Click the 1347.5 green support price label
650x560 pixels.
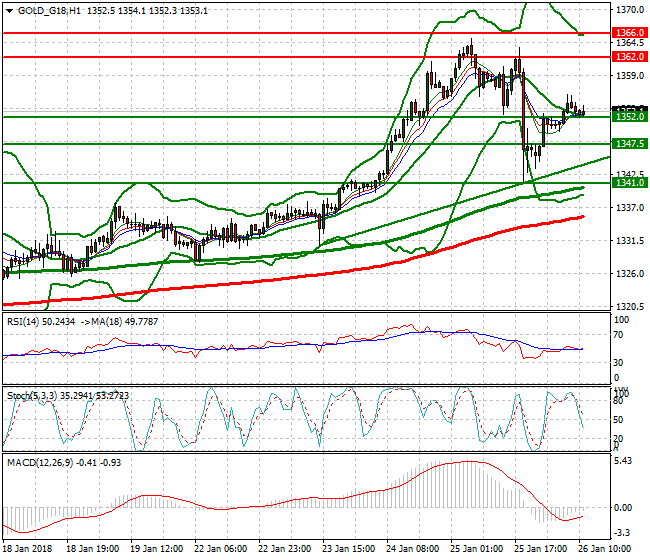click(629, 144)
